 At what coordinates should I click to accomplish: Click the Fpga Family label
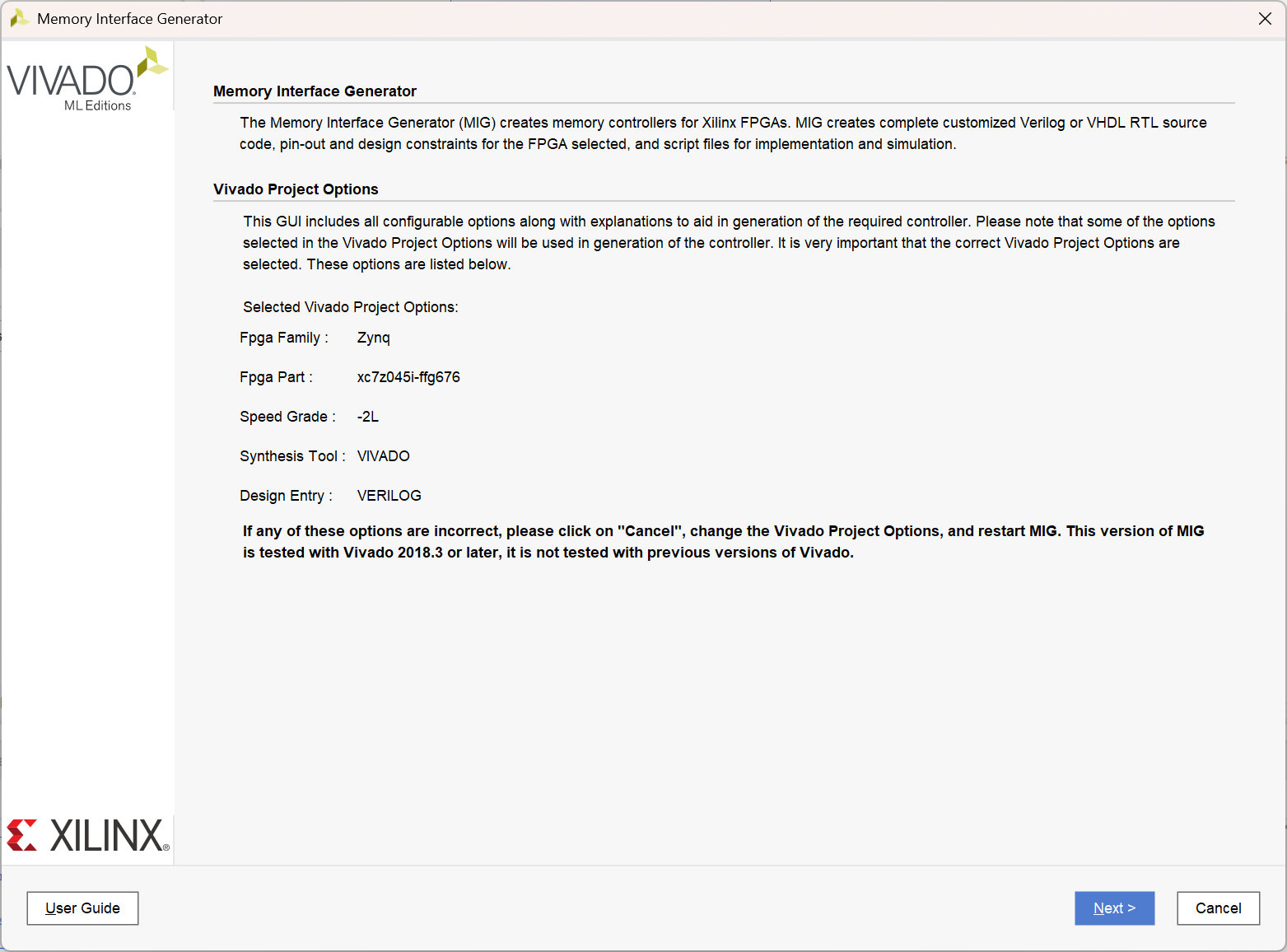coord(284,338)
